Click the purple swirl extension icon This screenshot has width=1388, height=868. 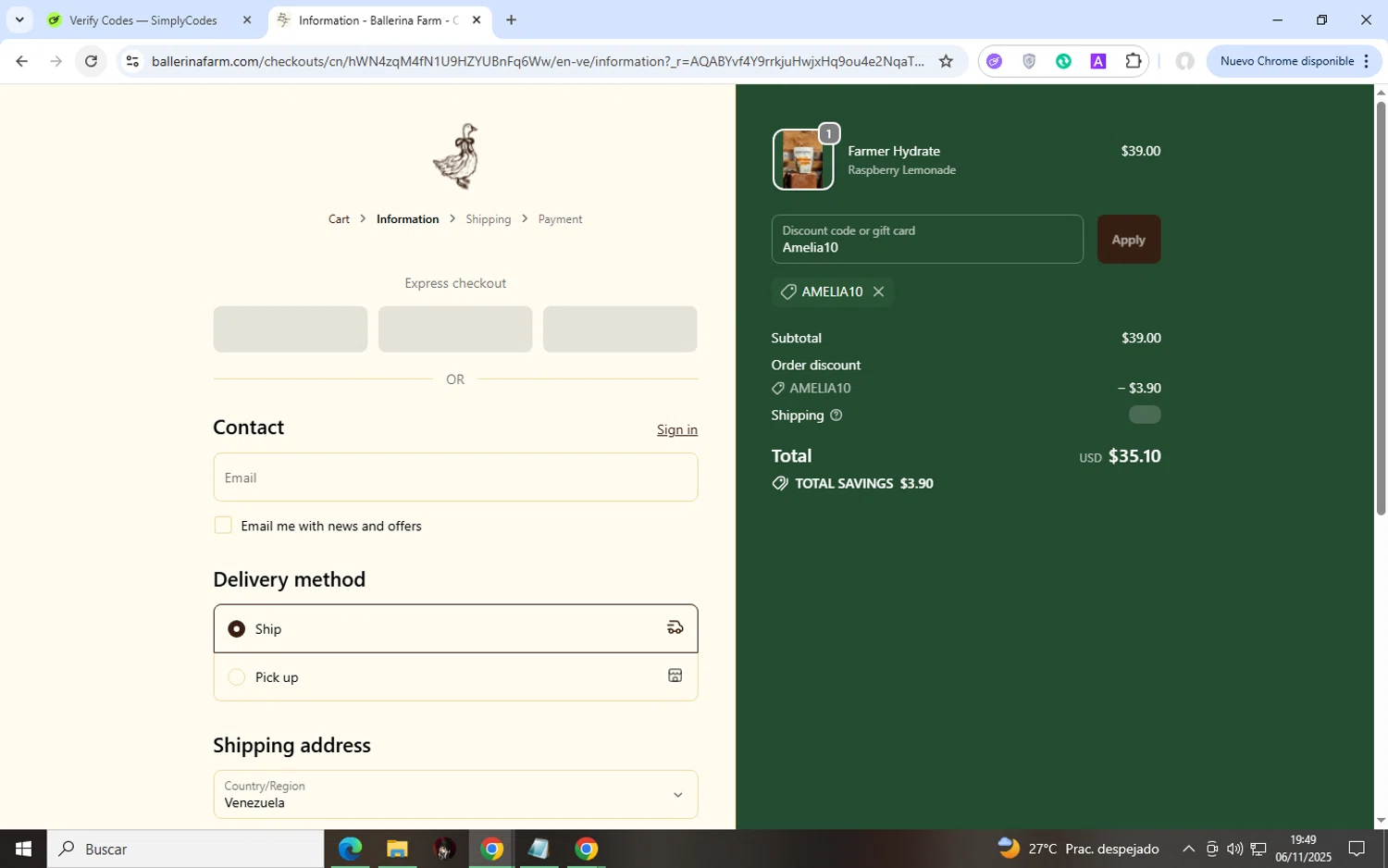click(994, 61)
